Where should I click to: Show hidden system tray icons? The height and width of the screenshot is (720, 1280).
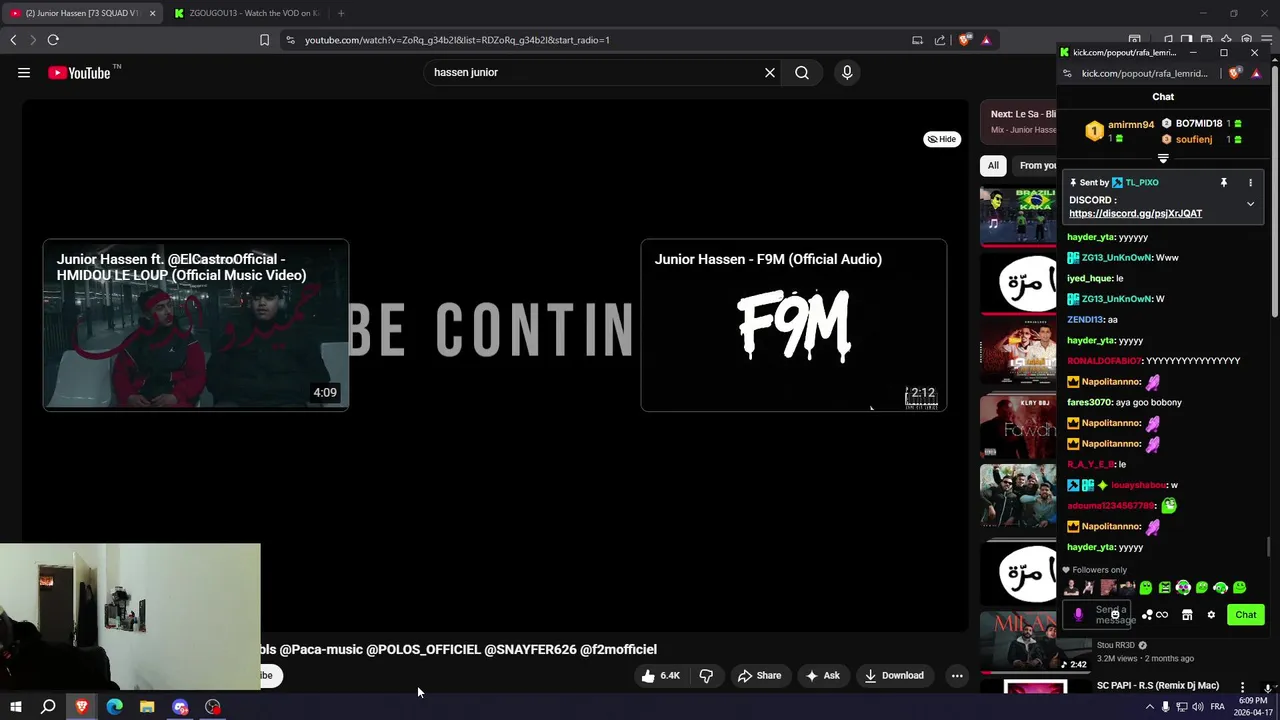point(1149,707)
